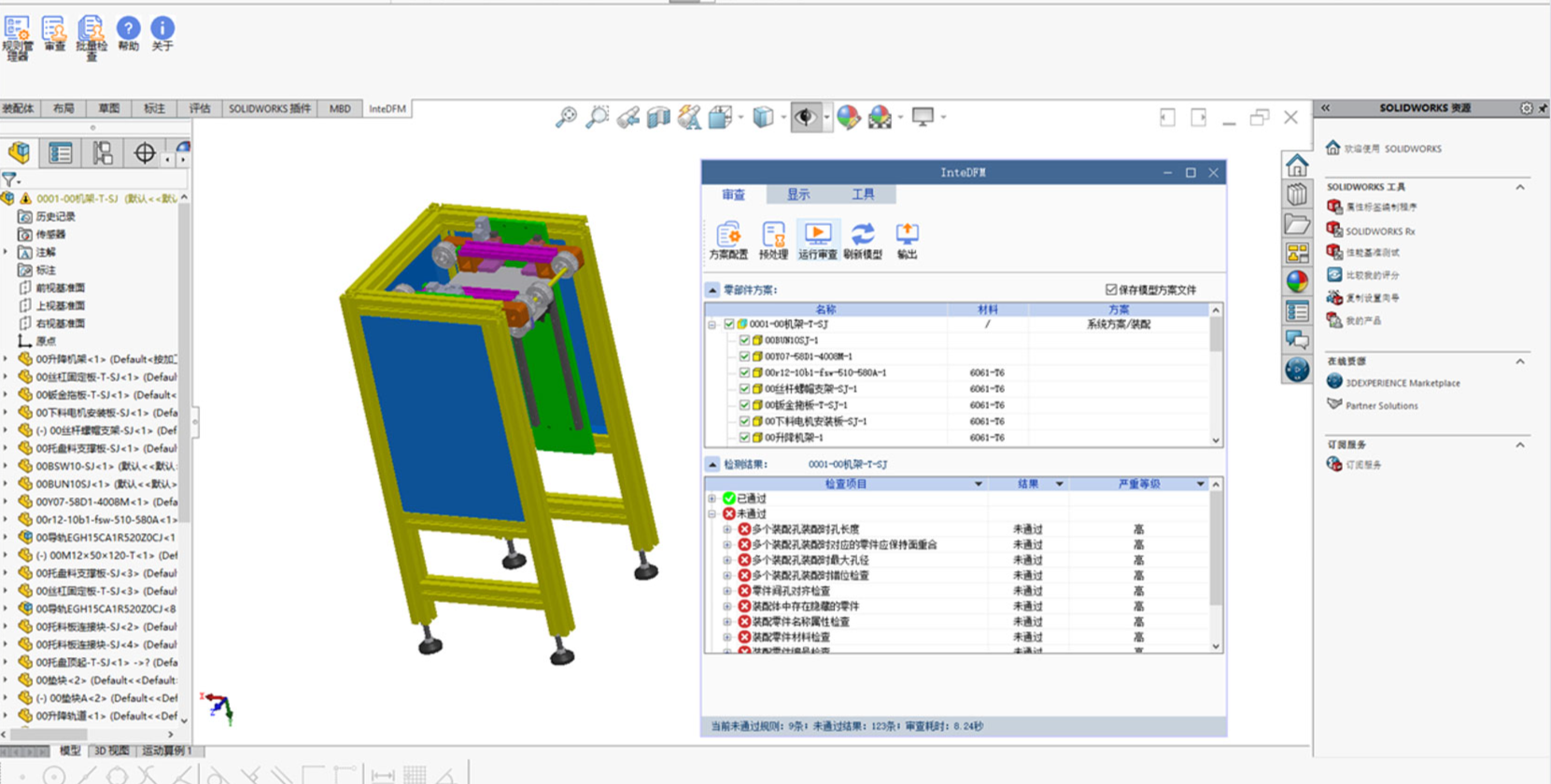Open the DimXpertManager crosshair tab icon
This screenshot has width=1551, height=784.
(x=145, y=152)
